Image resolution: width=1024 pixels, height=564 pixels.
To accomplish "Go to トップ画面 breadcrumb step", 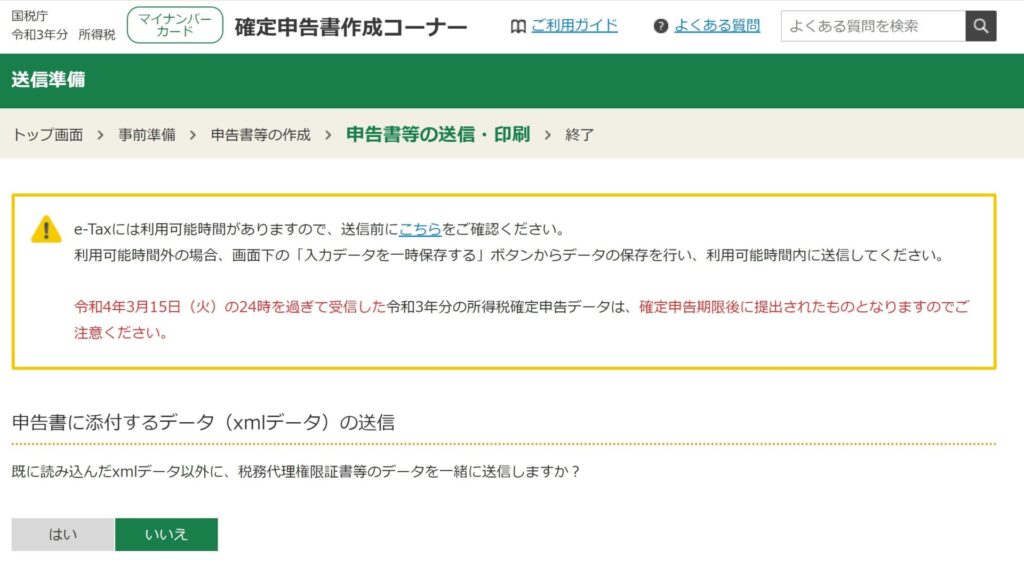I will (48, 134).
